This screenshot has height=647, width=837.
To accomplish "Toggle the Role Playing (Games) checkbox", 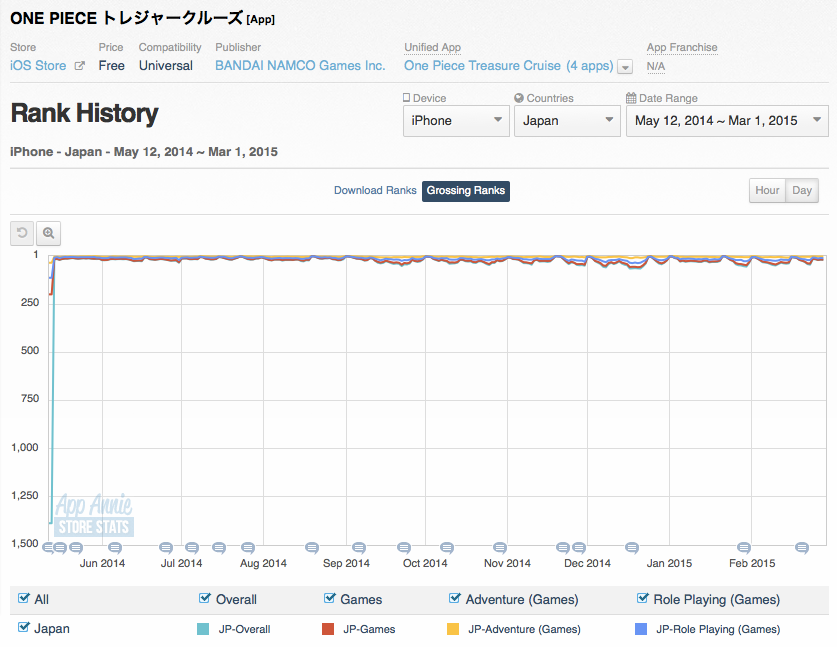I will (643, 598).
